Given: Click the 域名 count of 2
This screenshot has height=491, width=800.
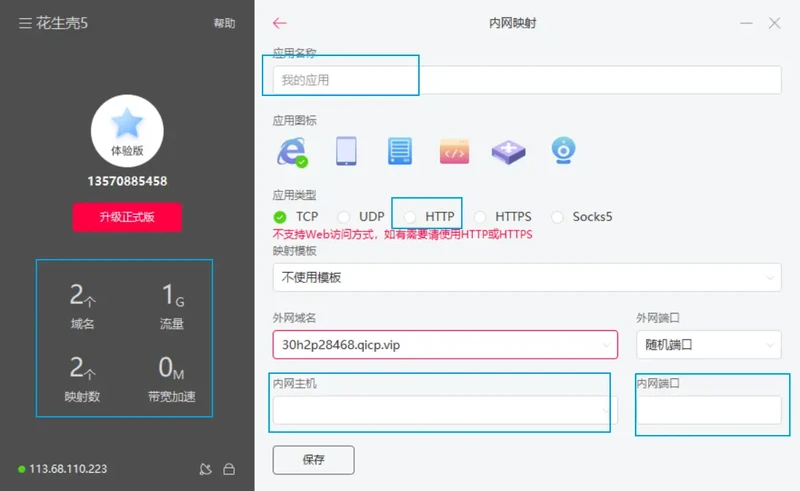Looking at the screenshot, I should tap(82, 306).
